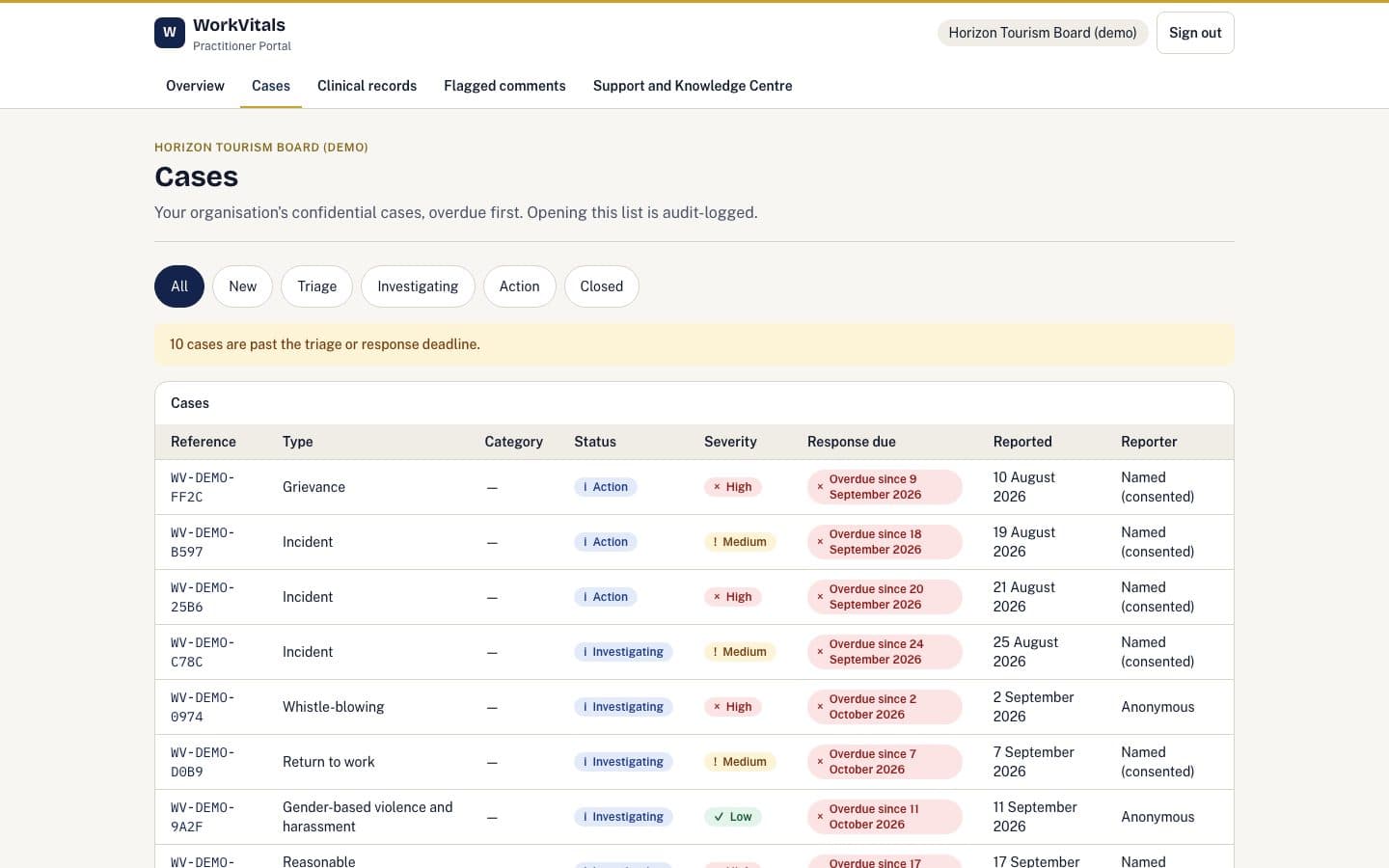Click the Investigating badge for WV-DEMO-C78C
Screen dimensions: 1389x868
(623, 652)
